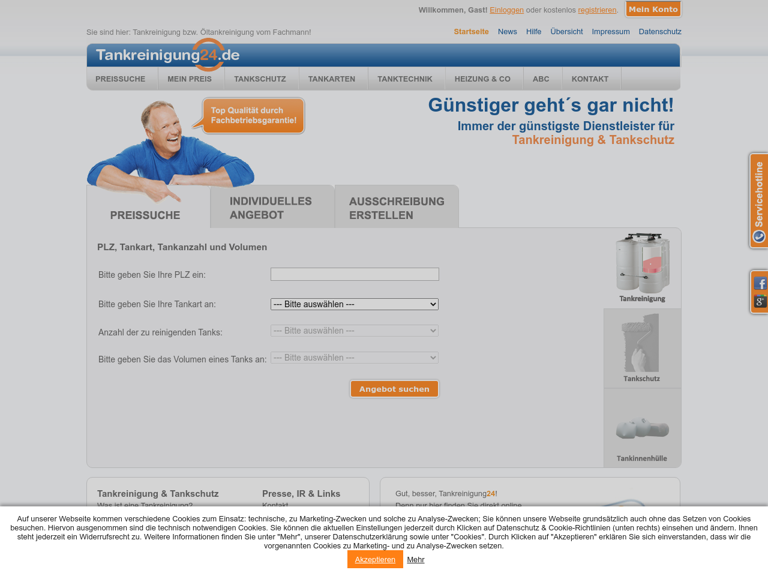The width and height of the screenshot is (768, 576).
Task: Switch to Ausschreibung Erstellen tab
Action: (396, 208)
